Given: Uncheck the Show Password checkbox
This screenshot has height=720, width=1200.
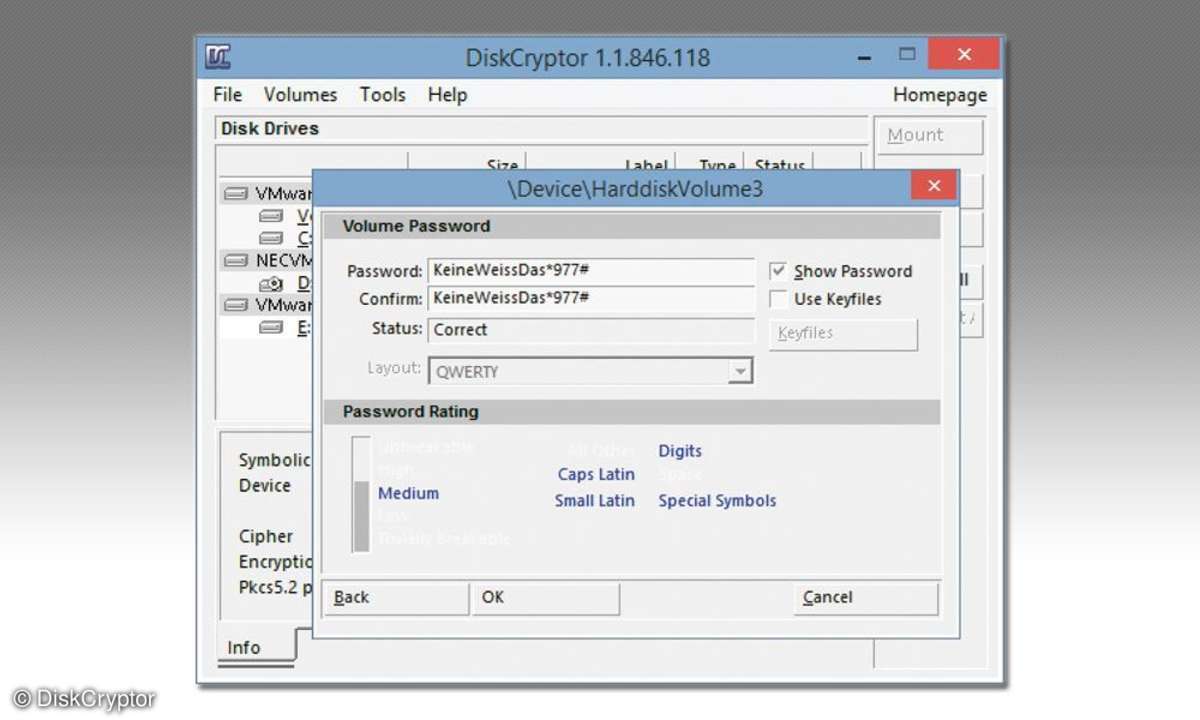Looking at the screenshot, I should (x=778, y=271).
